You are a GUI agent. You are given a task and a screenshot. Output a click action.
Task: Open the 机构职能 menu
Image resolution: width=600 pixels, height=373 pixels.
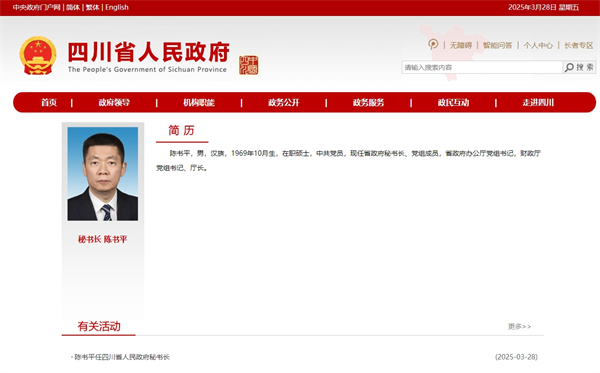(199, 103)
